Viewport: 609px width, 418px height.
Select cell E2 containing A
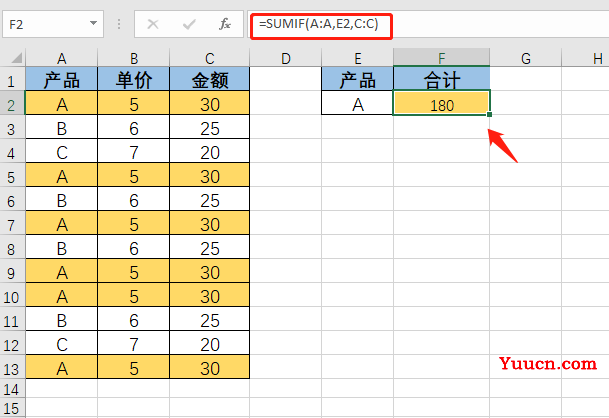(x=358, y=104)
